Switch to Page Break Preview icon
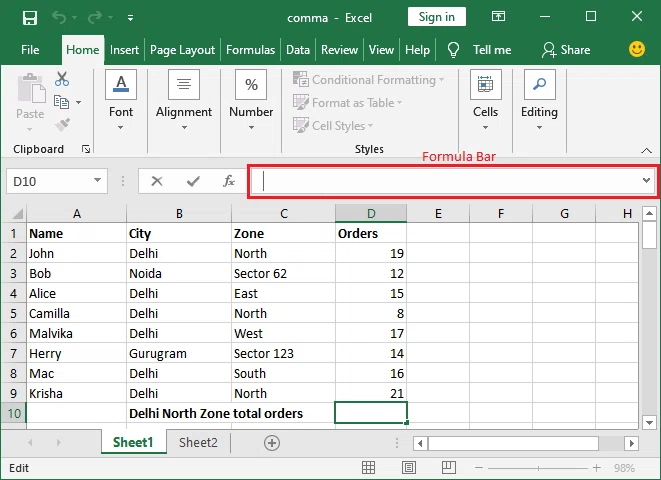 (449, 467)
